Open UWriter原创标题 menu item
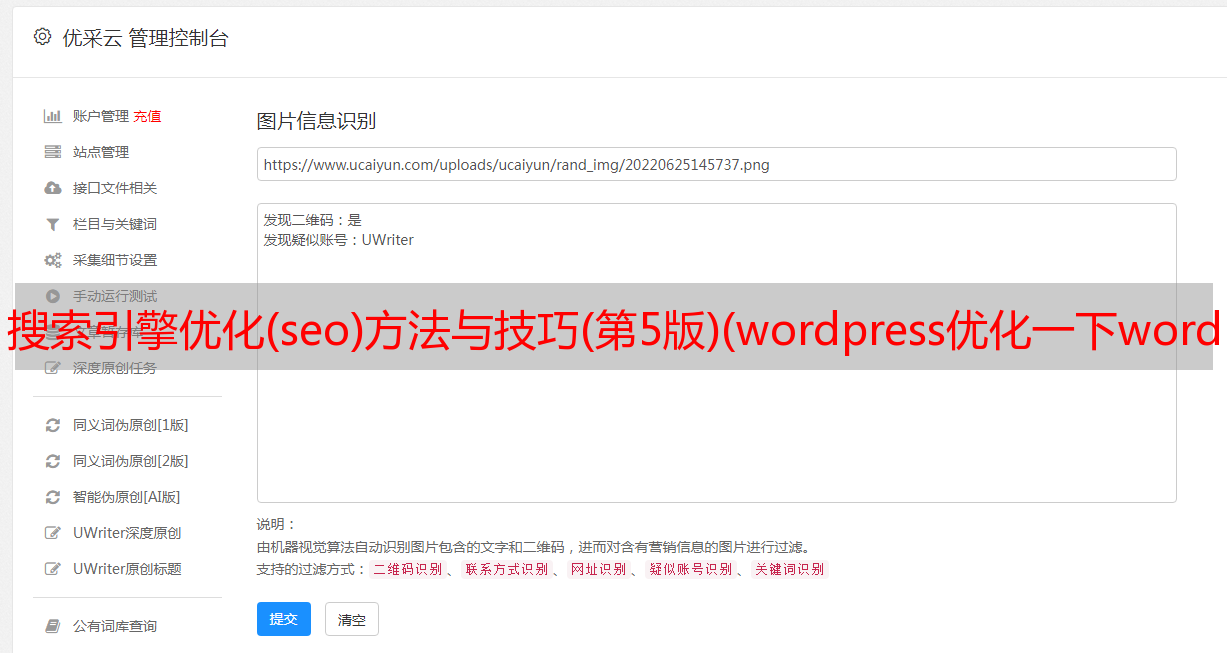This screenshot has width=1227, height=653. [x=127, y=569]
